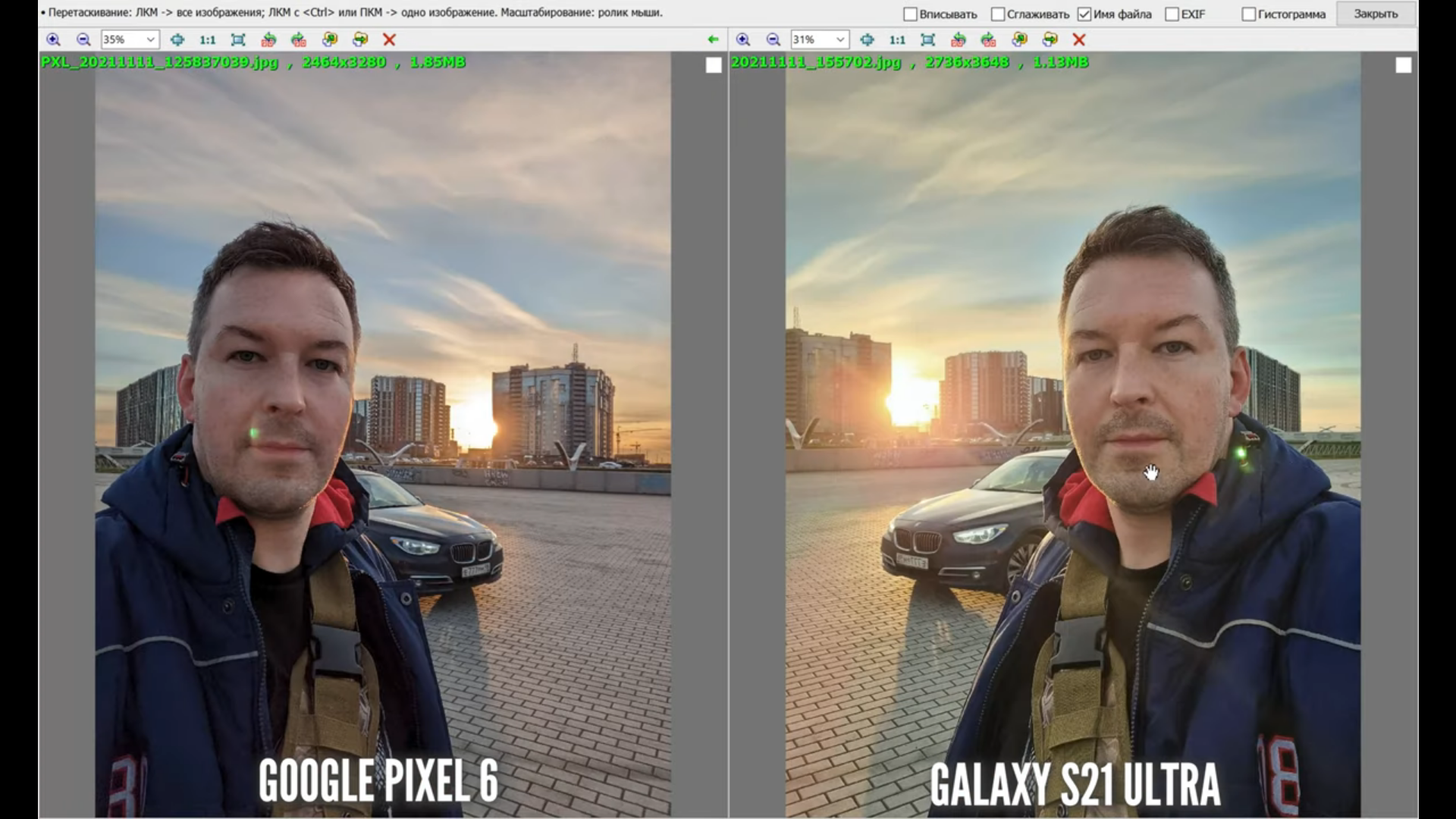Click filename 20211111_155702.jpg overlay
This screenshot has height=819, width=1456.
click(816, 62)
